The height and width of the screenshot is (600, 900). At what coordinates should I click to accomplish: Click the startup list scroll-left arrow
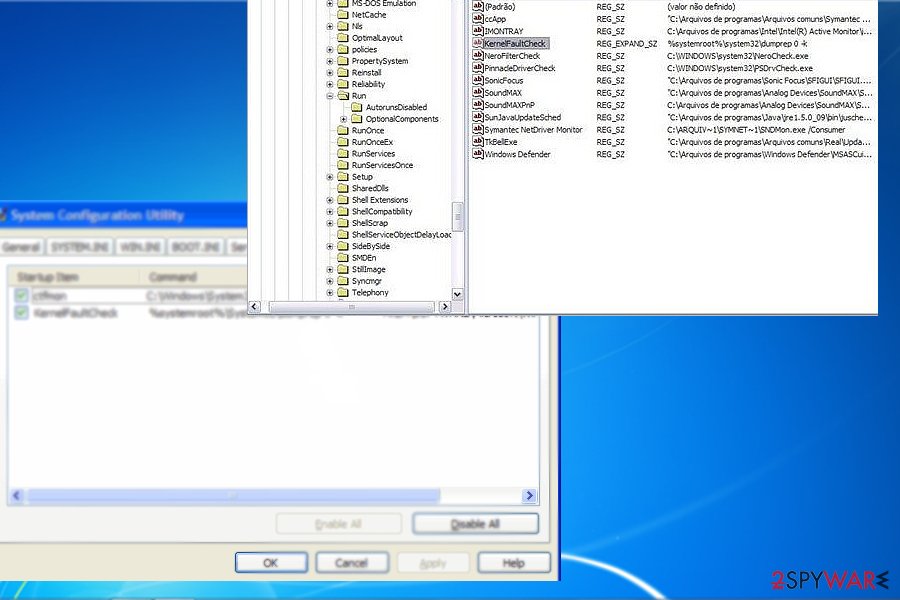[x=17, y=495]
